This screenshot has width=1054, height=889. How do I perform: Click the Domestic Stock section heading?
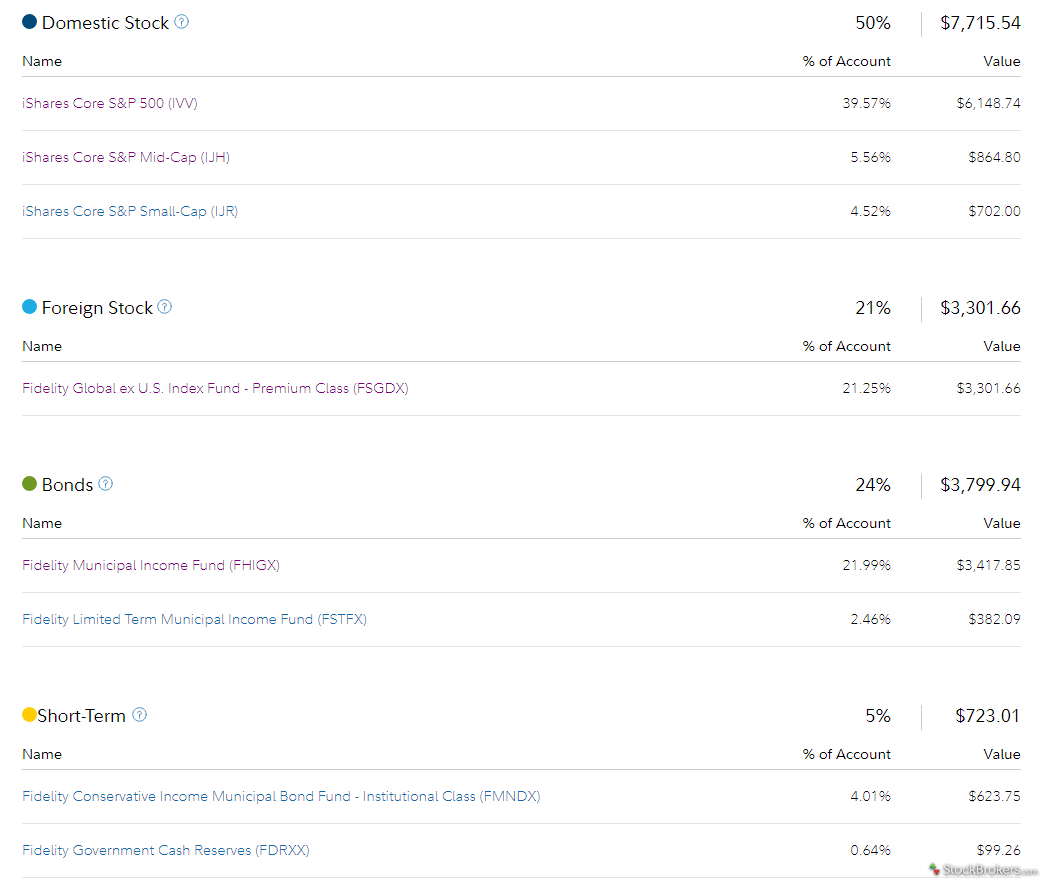click(105, 23)
